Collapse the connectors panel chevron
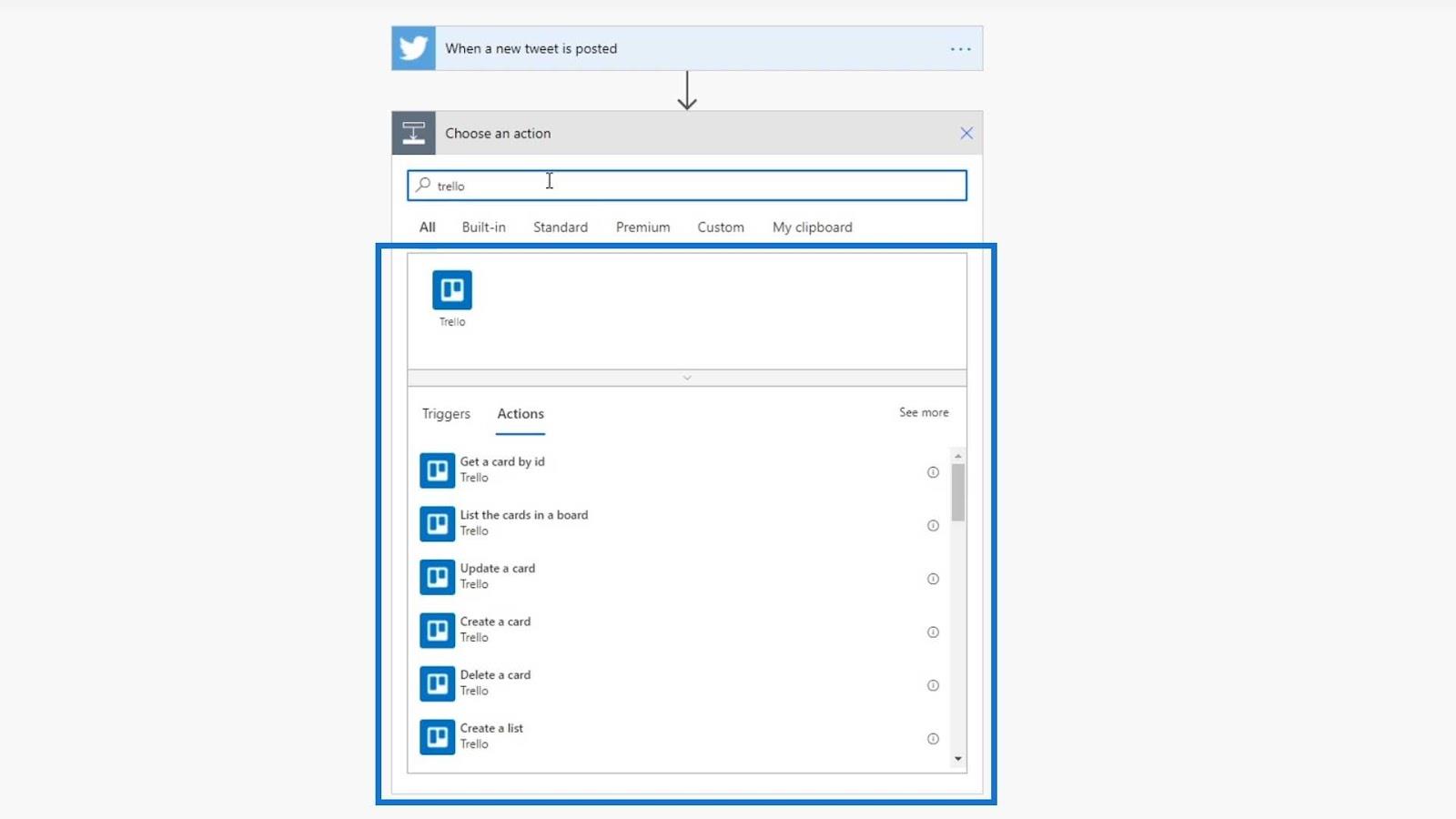 tap(687, 378)
